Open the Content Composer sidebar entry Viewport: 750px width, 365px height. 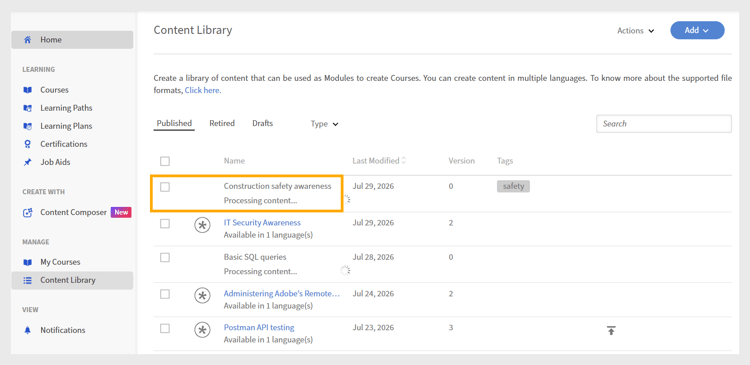pos(73,212)
